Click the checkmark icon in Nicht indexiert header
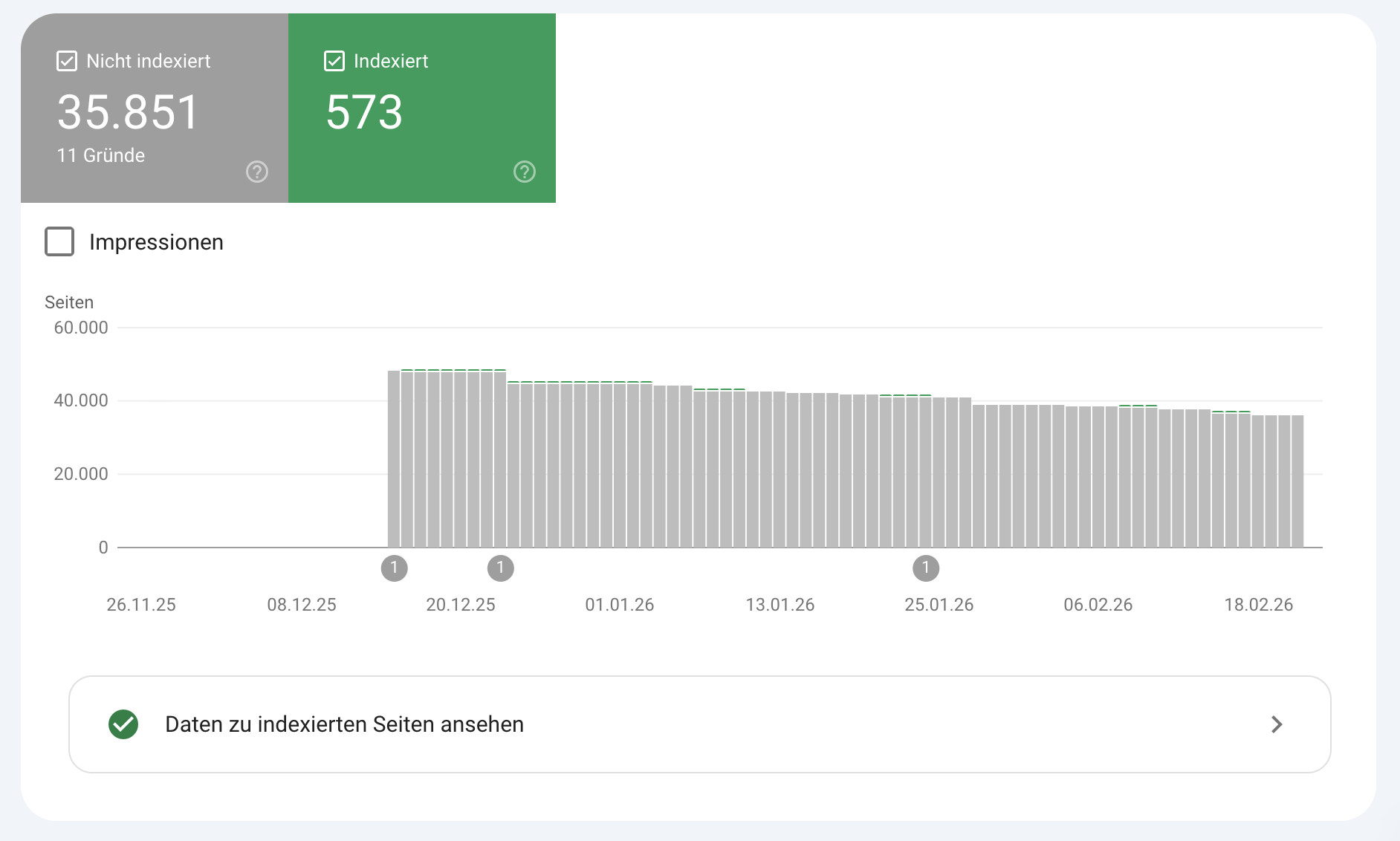 67,60
